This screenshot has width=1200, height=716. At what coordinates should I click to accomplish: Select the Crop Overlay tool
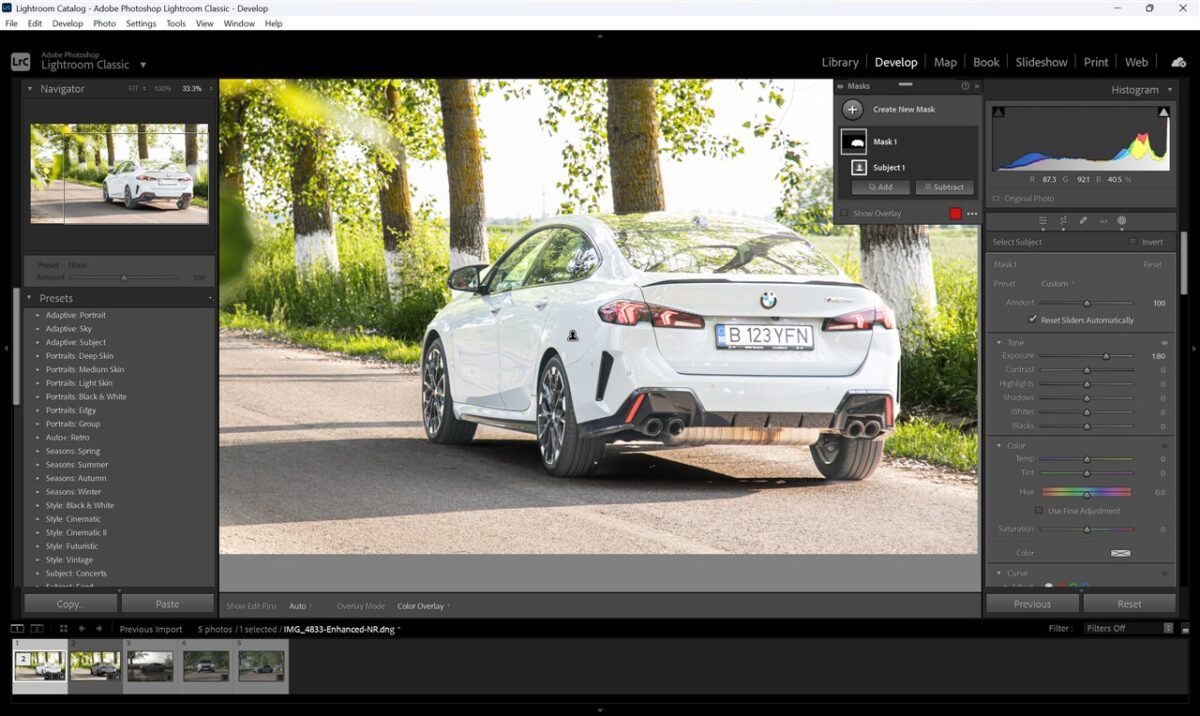[x=1062, y=220]
